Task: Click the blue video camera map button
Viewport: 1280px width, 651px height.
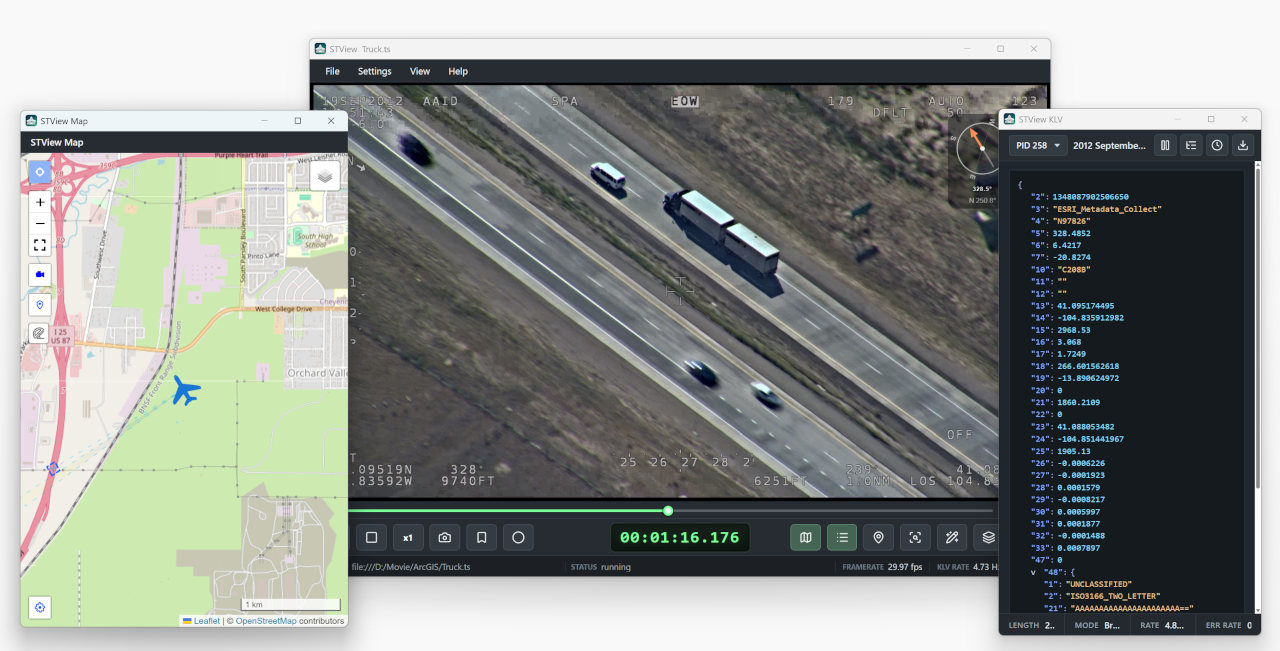Action: point(40,274)
